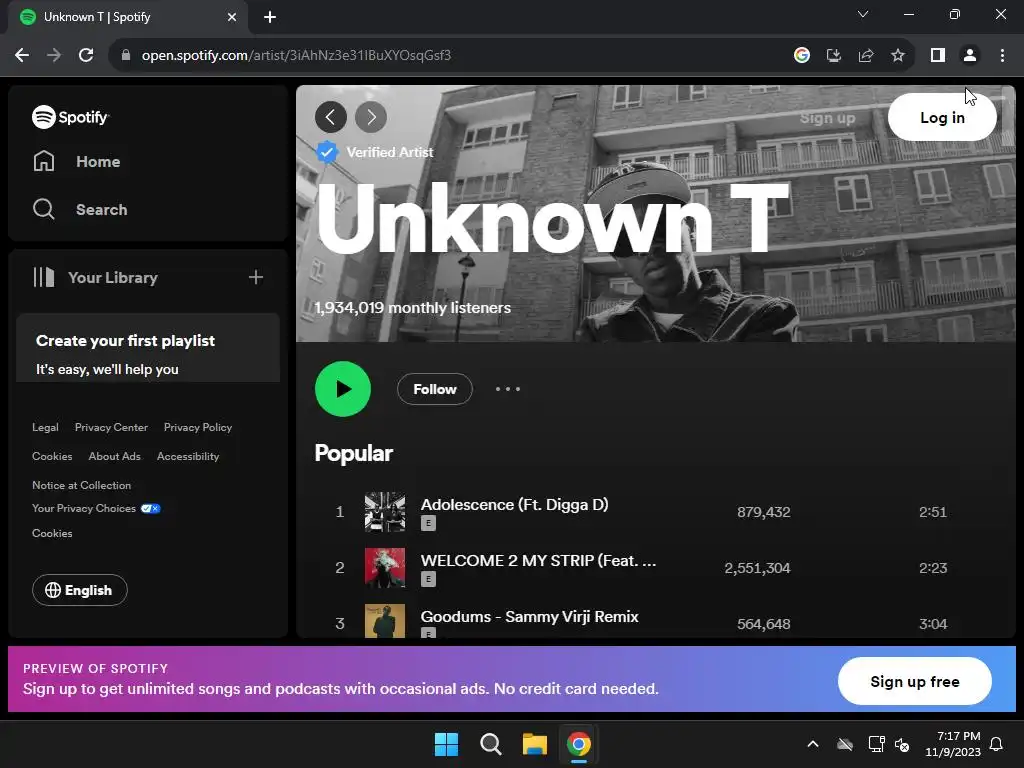Open a new Chrome tab

tap(270, 17)
